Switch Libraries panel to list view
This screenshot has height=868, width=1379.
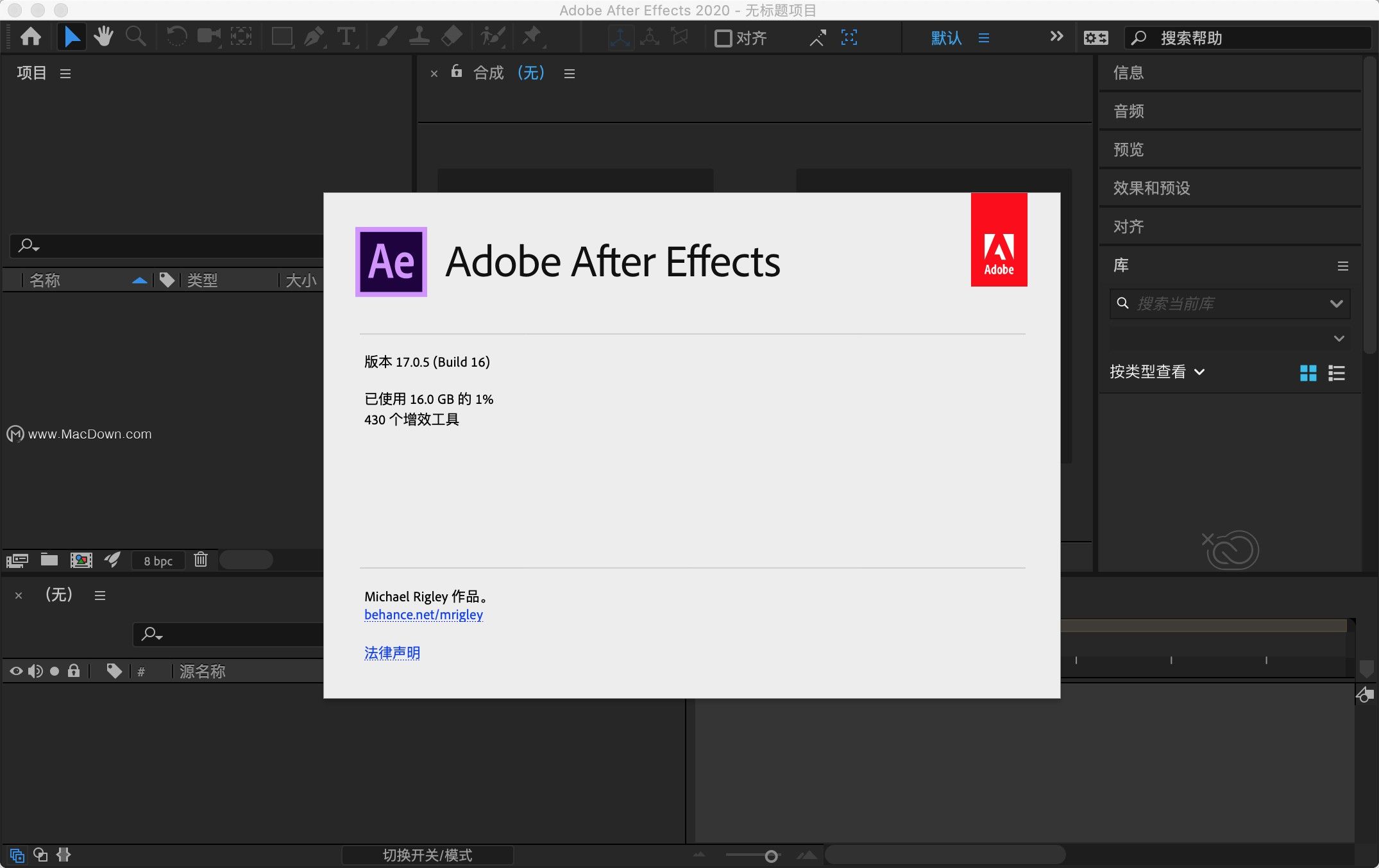pyautogui.click(x=1336, y=373)
